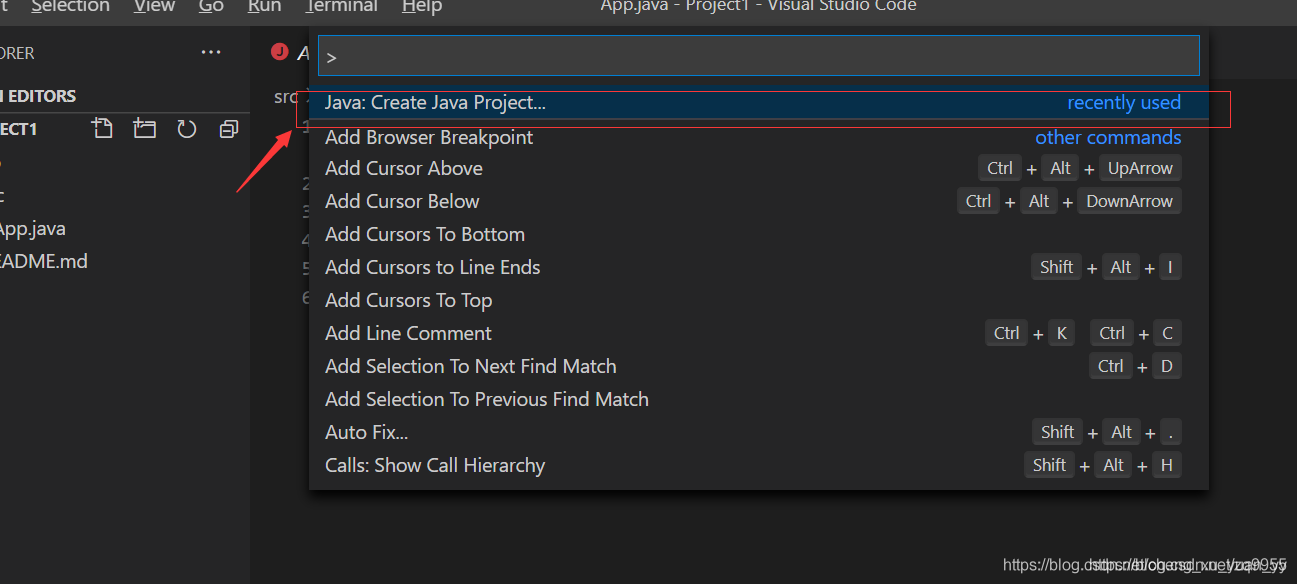Run Java: Create Java Project command
The height and width of the screenshot is (584, 1297).
[759, 103]
